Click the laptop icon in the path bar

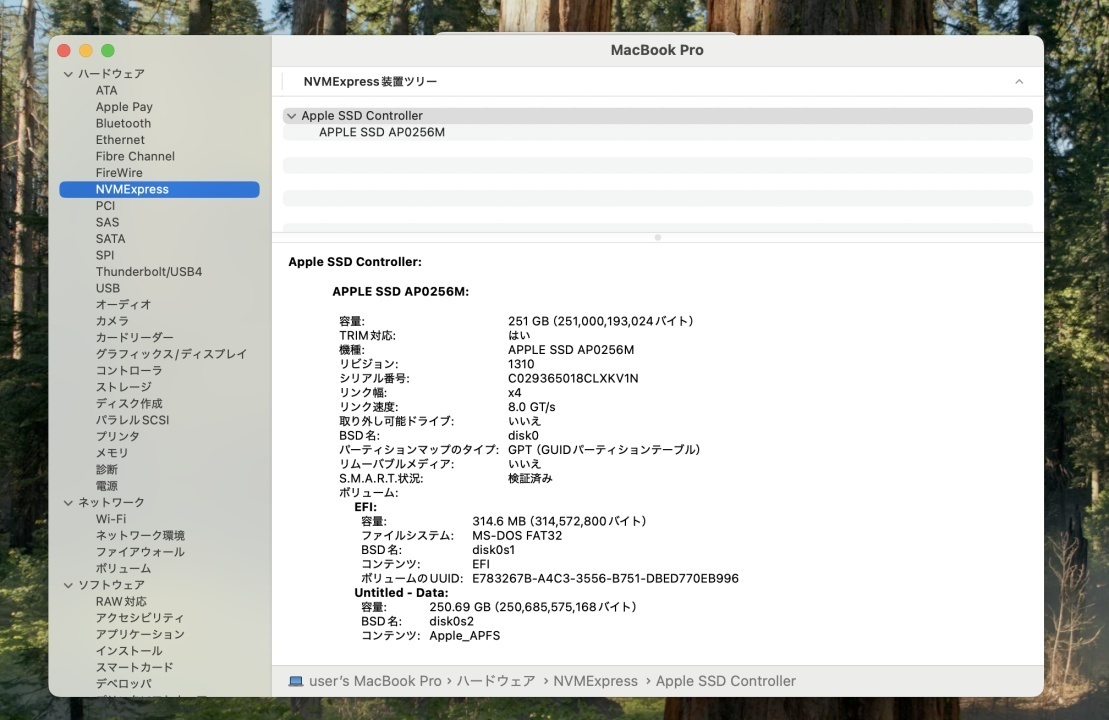tap(295, 681)
